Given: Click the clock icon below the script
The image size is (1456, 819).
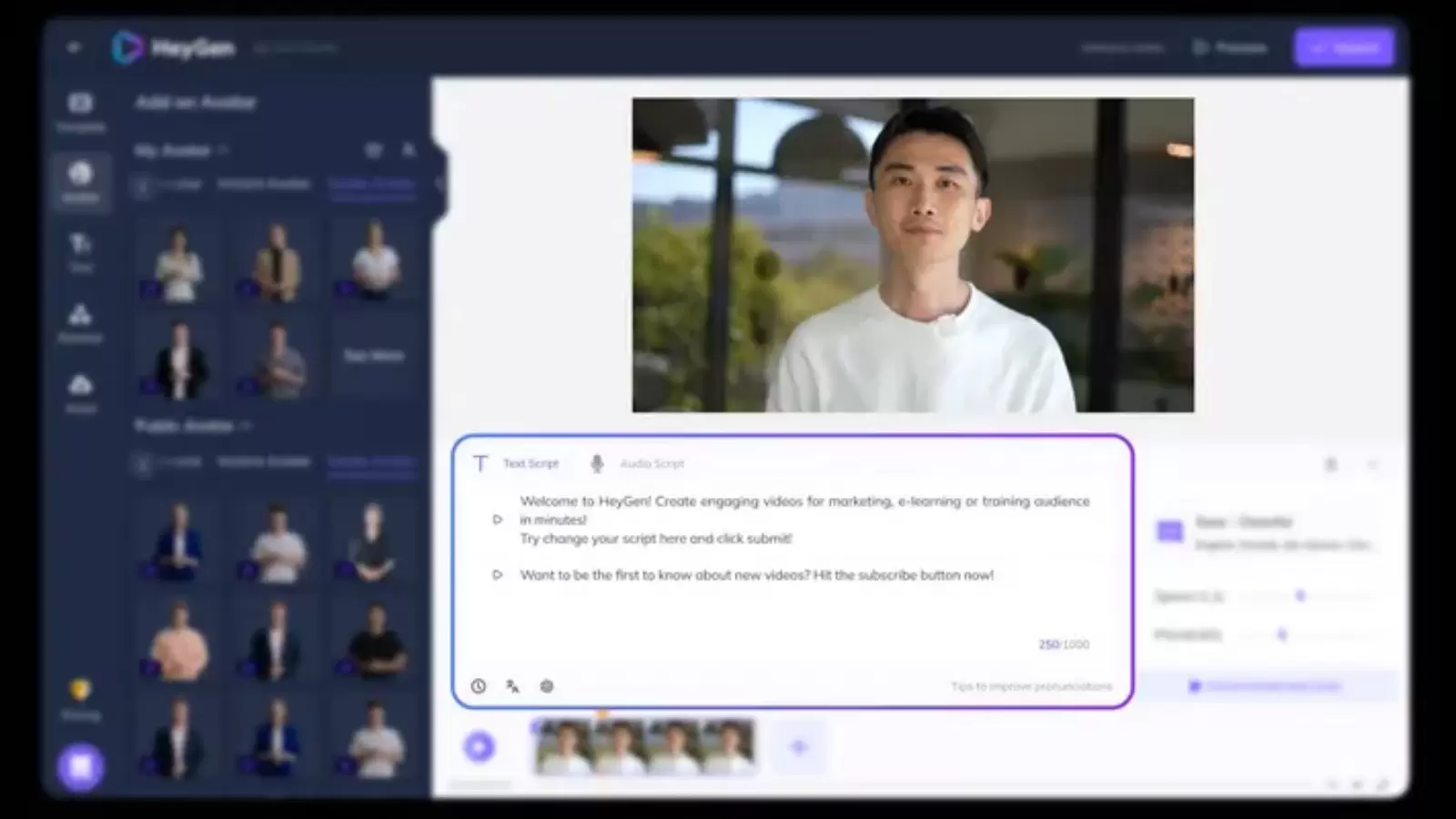Looking at the screenshot, I should pos(479,686).
